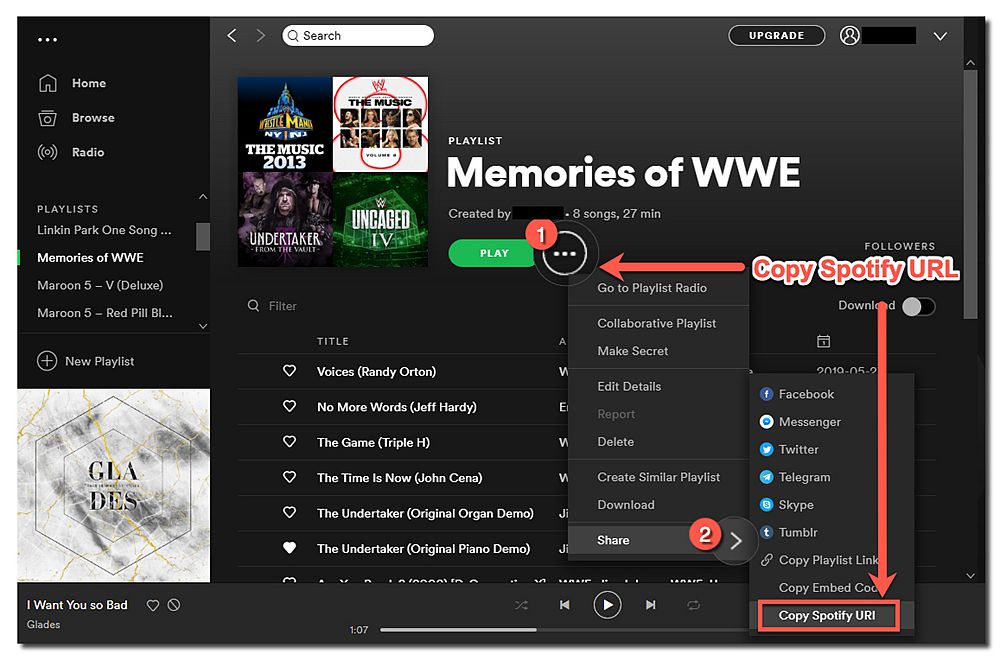Unlike The Undertaker Original Piano Demo

(x=289, y=548)
